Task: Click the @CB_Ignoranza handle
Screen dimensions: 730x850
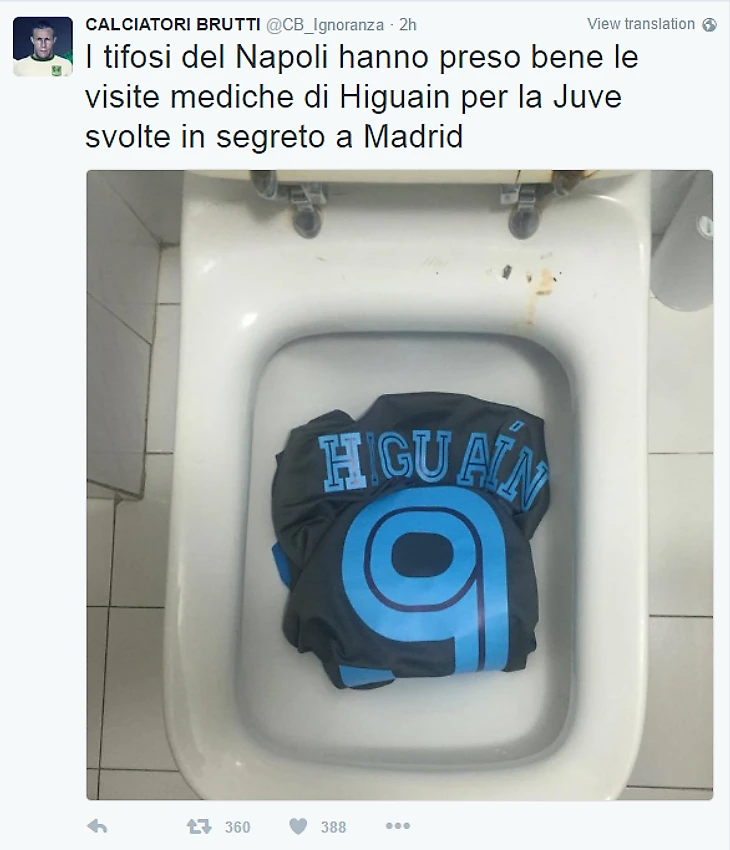Action: click(325, 25)
